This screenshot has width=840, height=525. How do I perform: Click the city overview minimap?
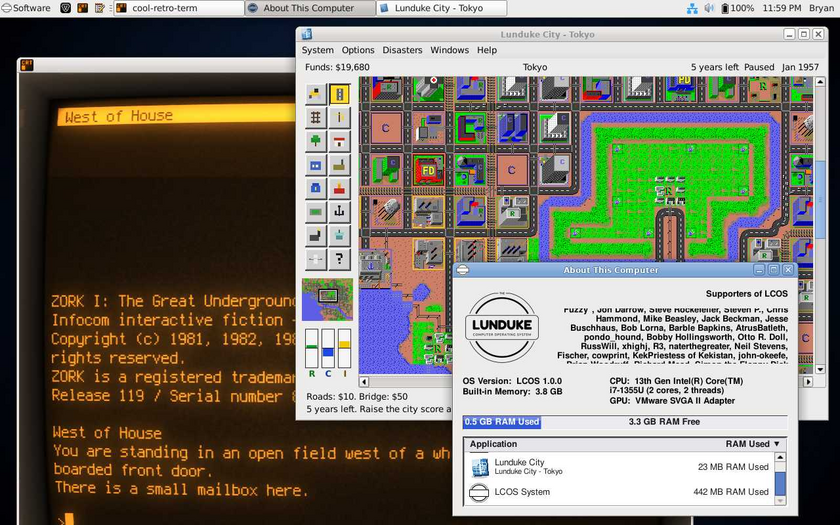coord(327,299)
